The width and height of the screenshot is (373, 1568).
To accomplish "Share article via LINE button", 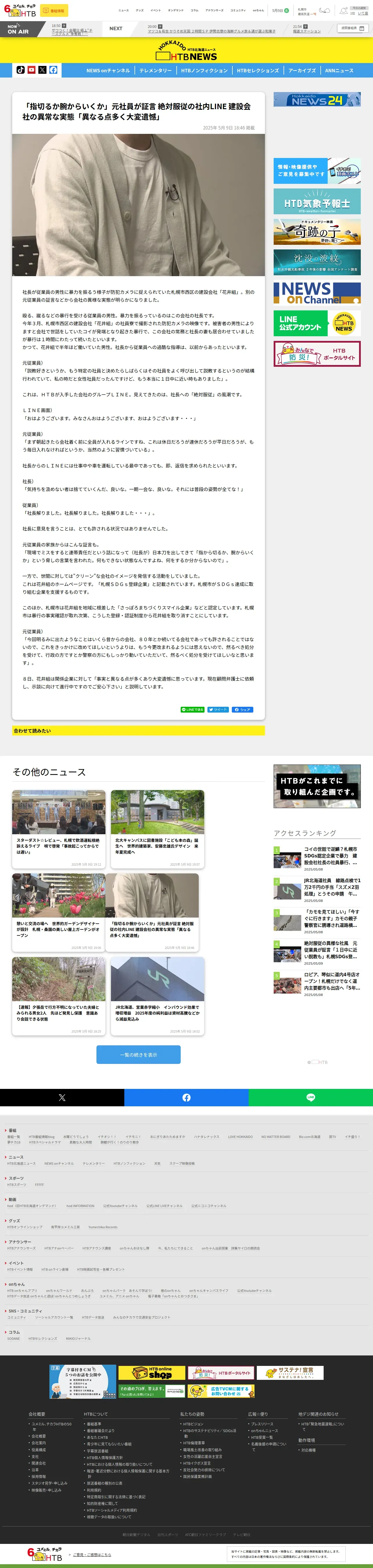I will pos(192,710).
